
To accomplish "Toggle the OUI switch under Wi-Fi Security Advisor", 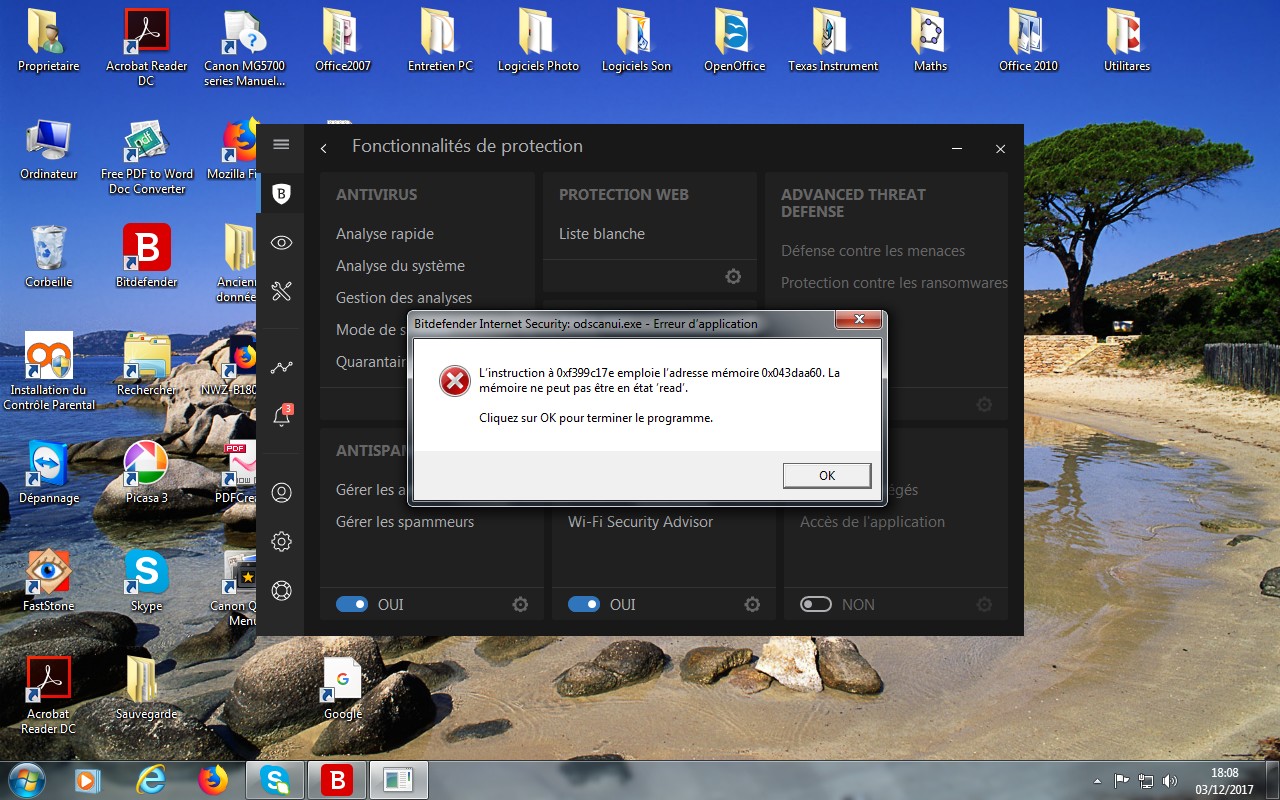I will [x=584, y=604].
